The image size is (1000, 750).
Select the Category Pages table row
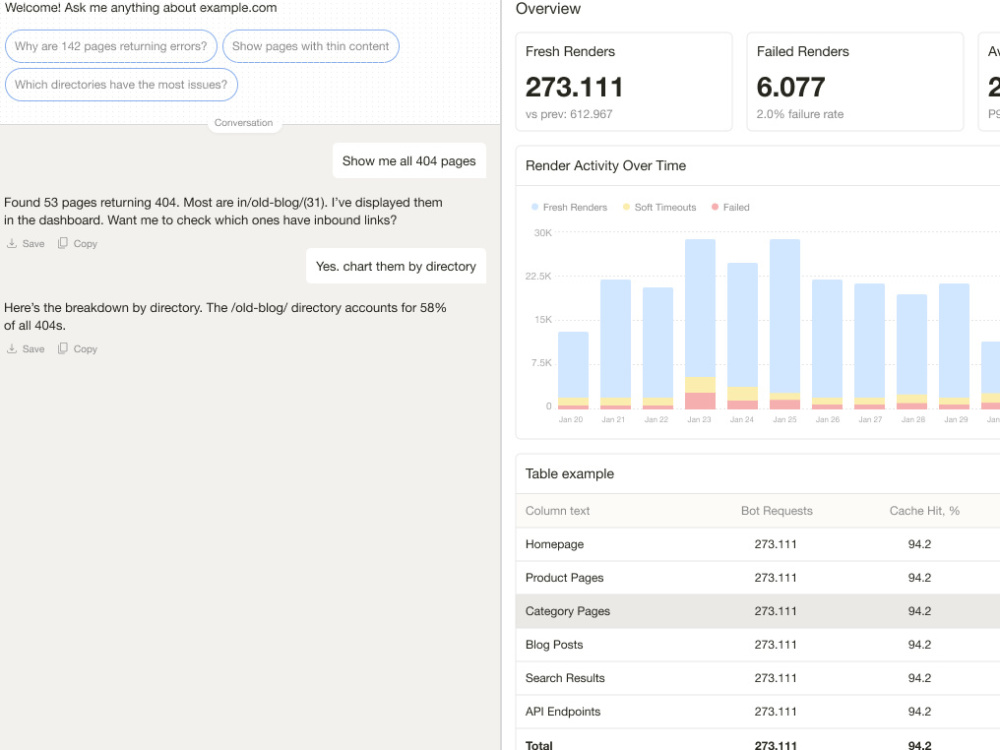[758, 611]
